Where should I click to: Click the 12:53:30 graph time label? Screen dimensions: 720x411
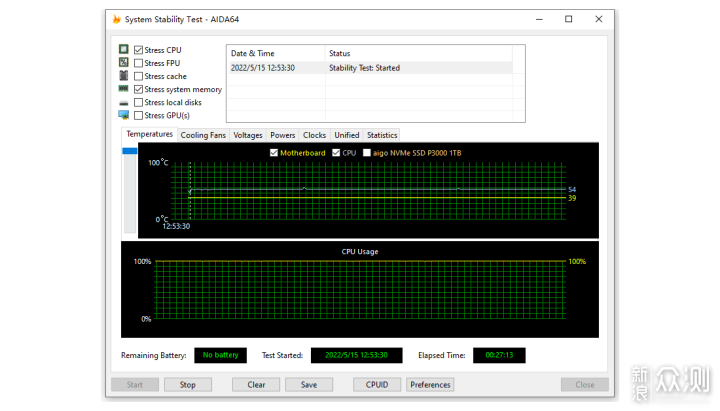coord(176,226)
